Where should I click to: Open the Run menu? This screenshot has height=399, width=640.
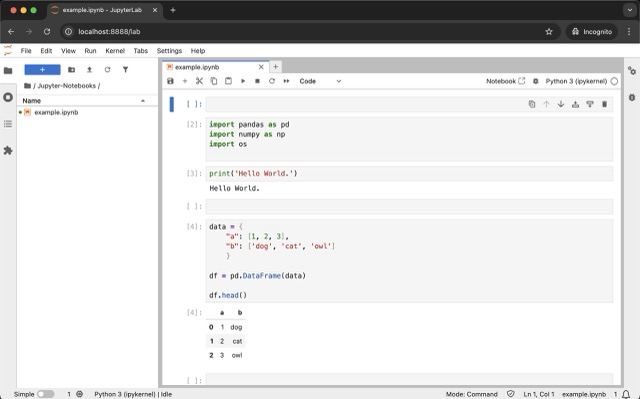click(x=90, y=51)
